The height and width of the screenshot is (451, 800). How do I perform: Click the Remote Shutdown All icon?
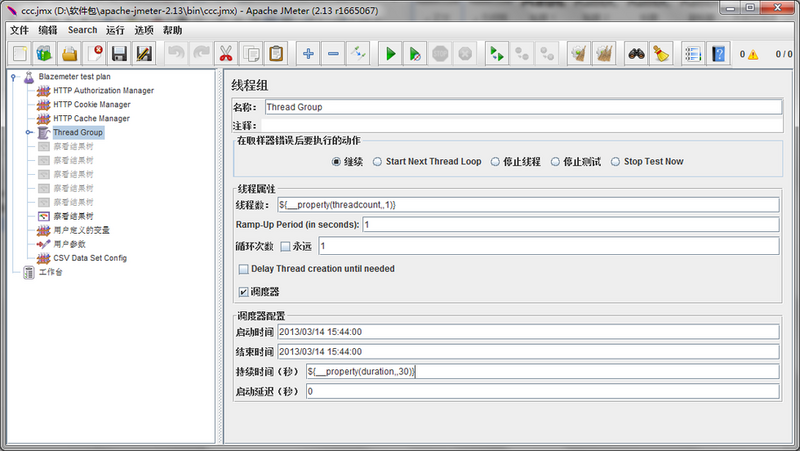(x=547, y=54)
